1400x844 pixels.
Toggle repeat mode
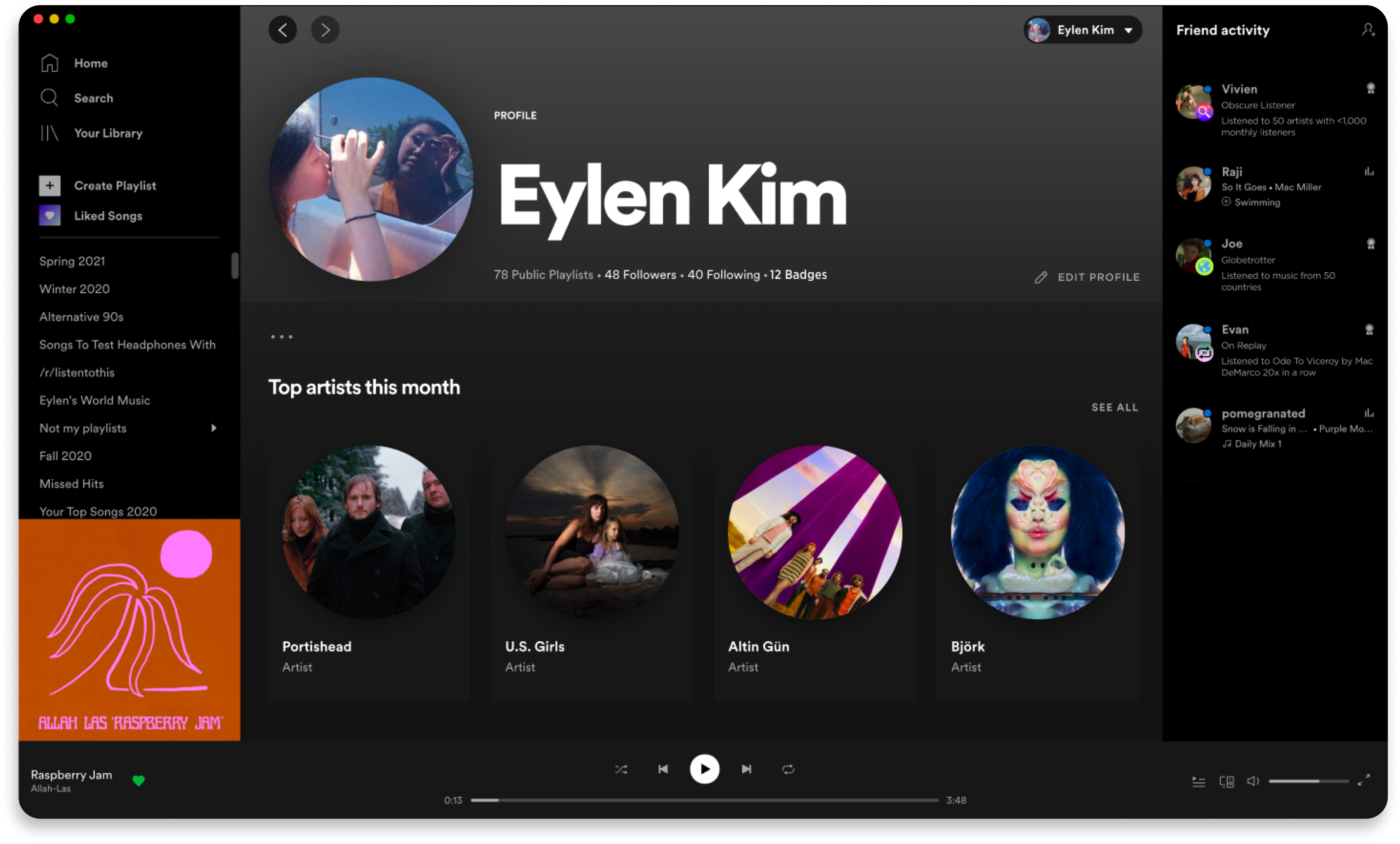tap(788, 769)
